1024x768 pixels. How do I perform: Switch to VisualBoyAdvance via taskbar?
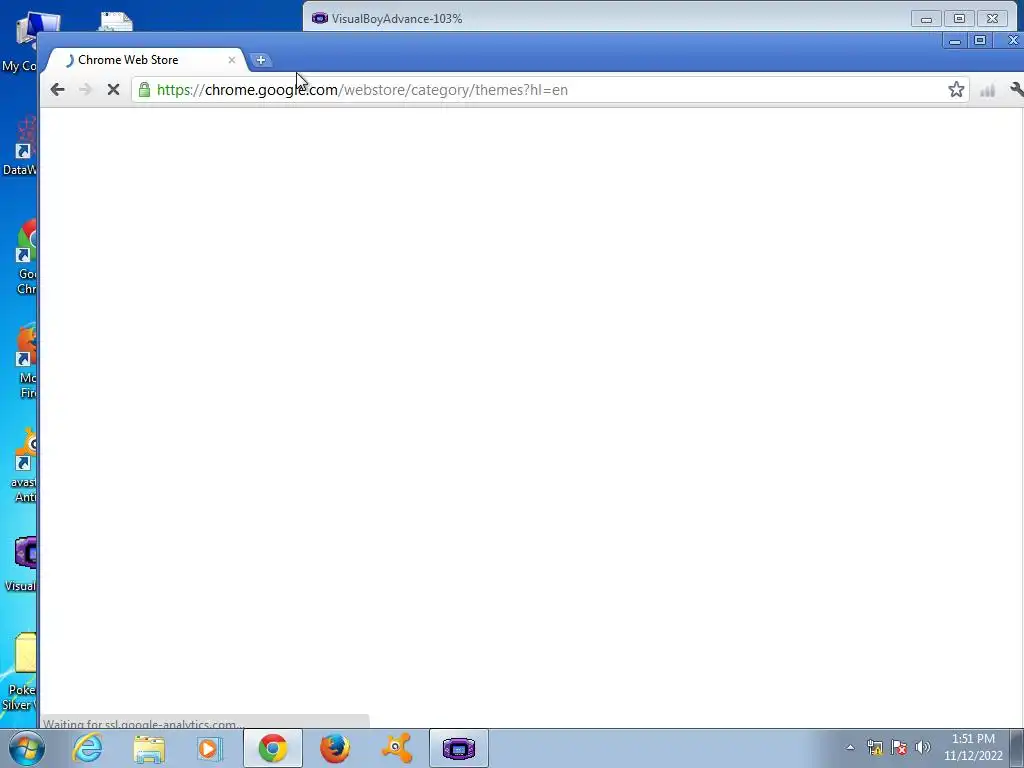coord(458,748)
